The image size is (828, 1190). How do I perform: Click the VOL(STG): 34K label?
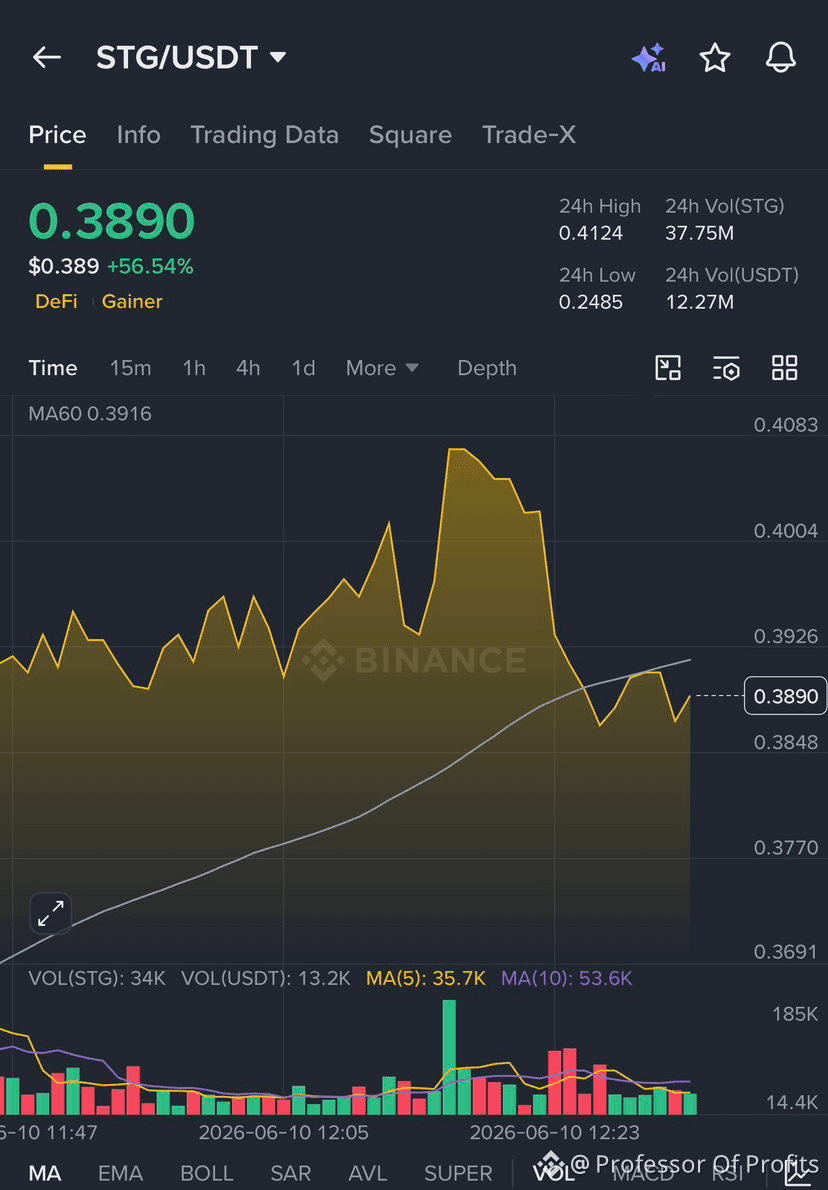(x=97, y=978)
